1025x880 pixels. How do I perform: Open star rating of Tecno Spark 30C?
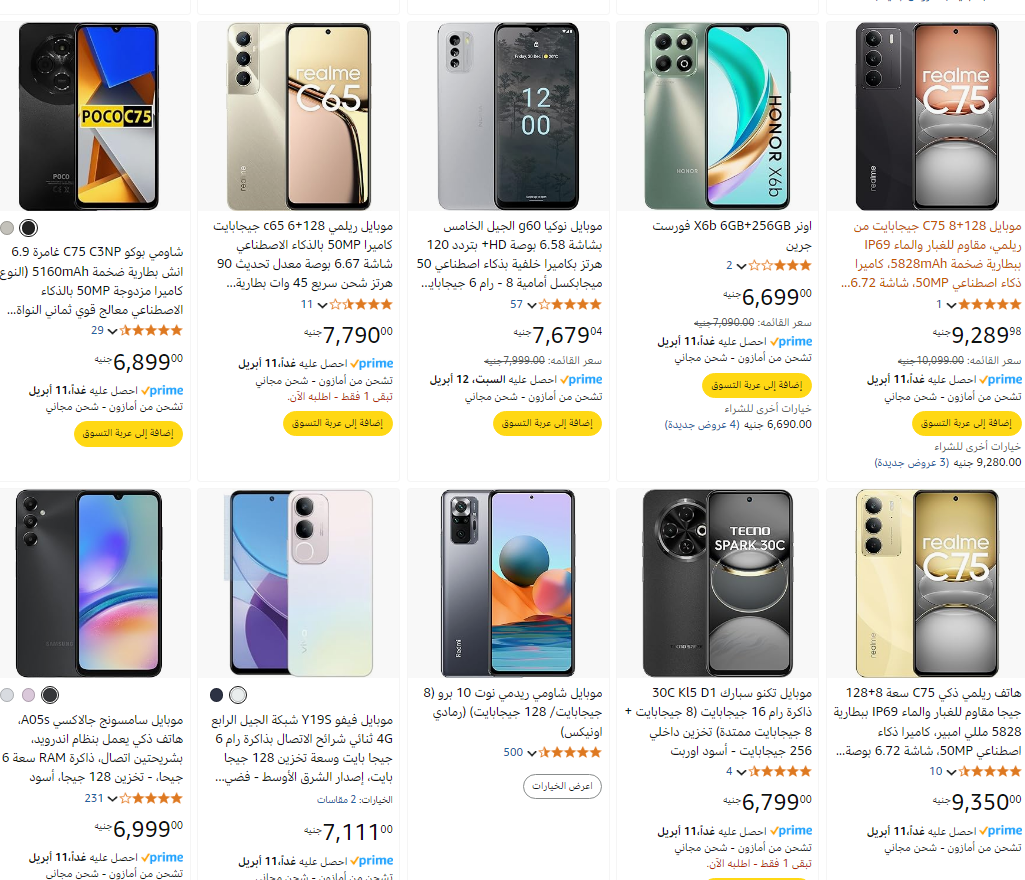[x=780, y=771]
